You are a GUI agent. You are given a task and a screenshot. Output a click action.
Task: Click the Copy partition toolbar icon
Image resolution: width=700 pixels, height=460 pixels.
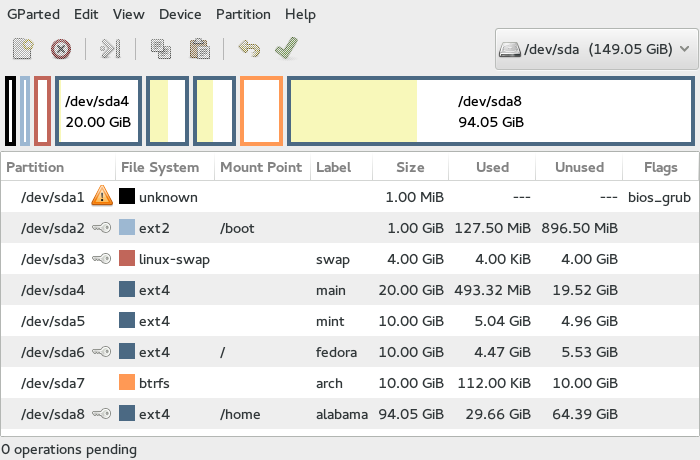160,48
